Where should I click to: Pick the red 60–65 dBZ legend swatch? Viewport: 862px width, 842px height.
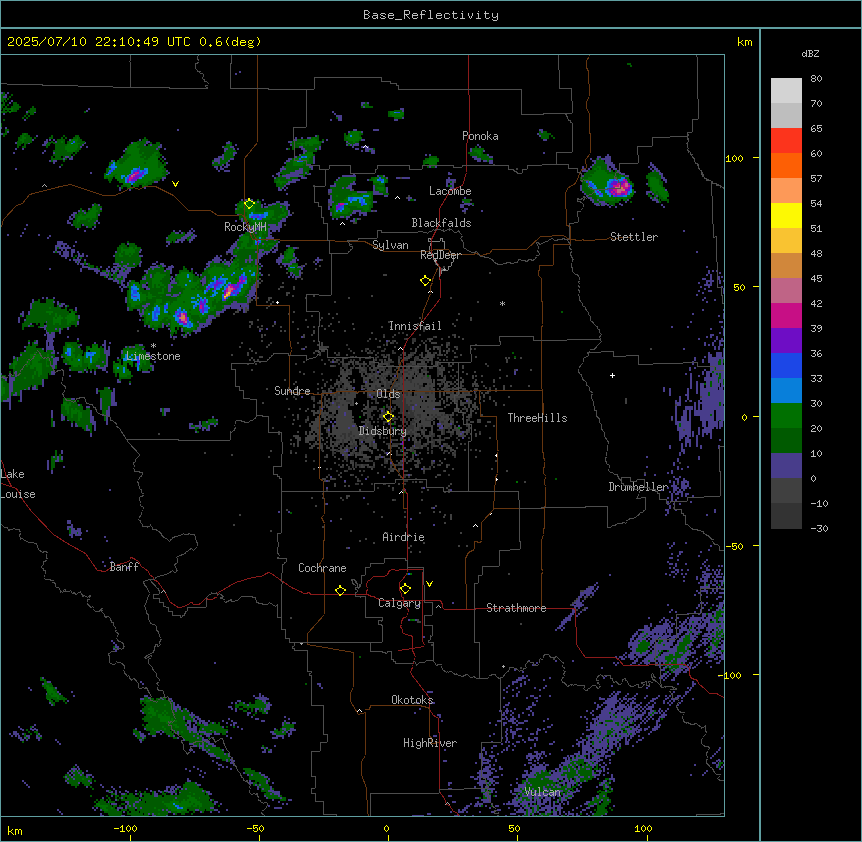pyautogui.click(x=786, y=141)
